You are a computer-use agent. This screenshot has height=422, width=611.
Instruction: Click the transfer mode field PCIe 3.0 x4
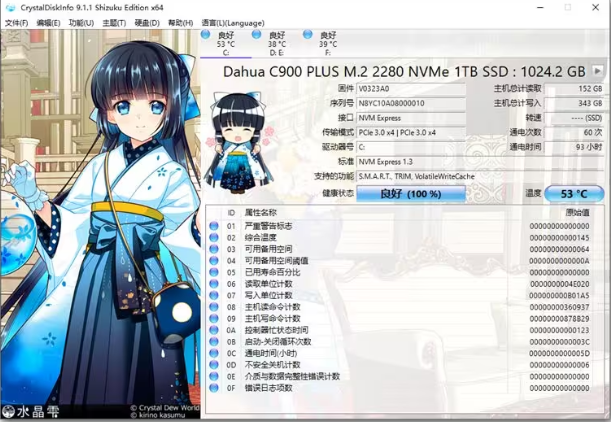tap(411, 132)
